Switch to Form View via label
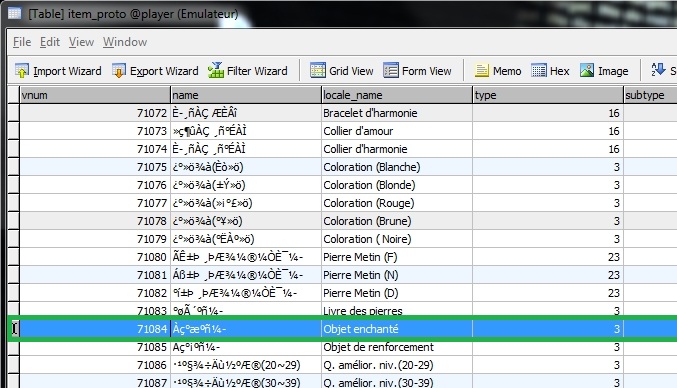This screenshot has width=677, height=388. pos(427,71)
